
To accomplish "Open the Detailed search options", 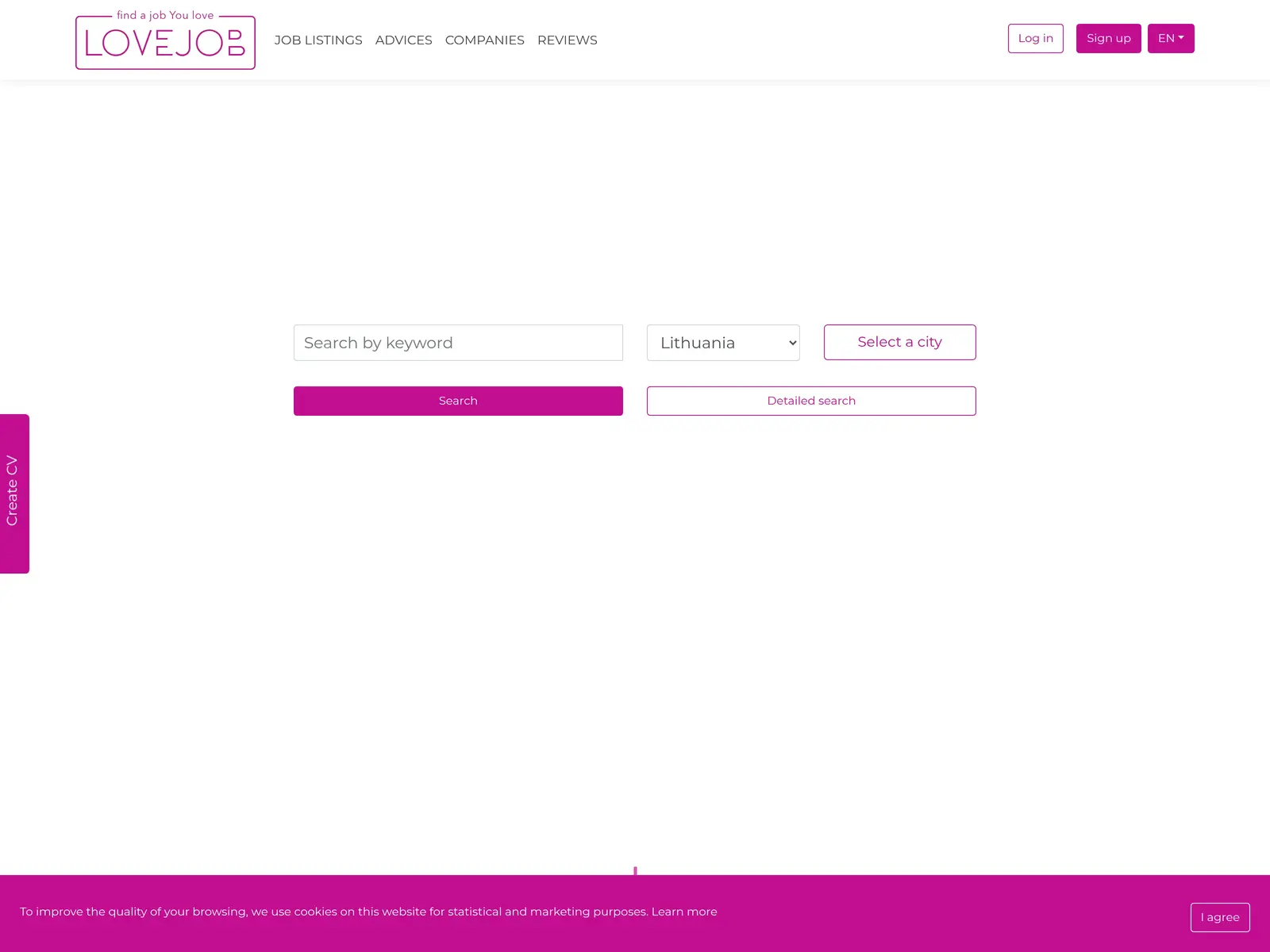I will pos(811,401).
